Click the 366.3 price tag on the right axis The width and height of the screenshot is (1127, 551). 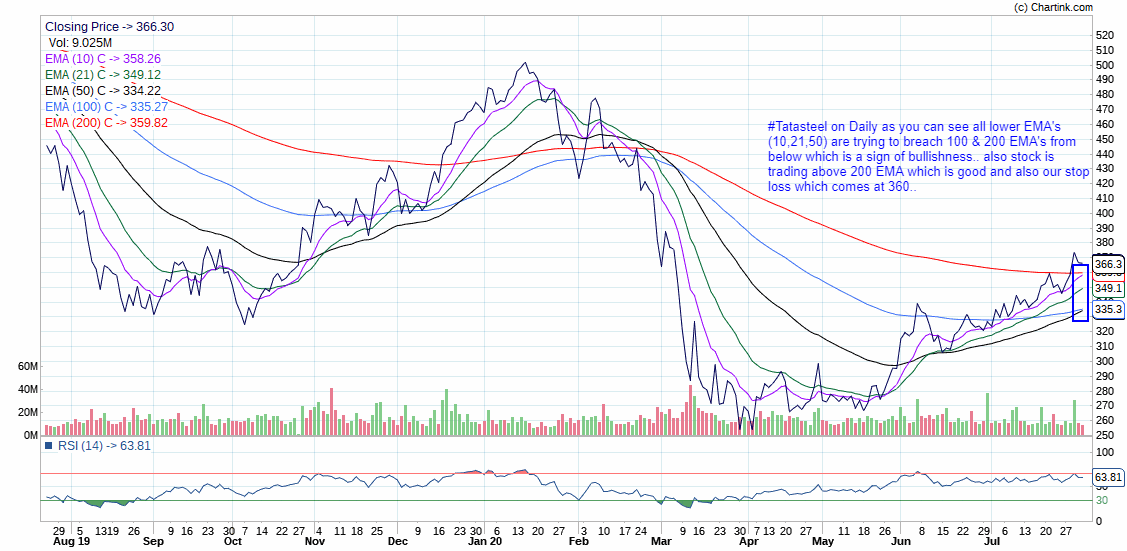pyautogui.click(x=1108, y=264)
